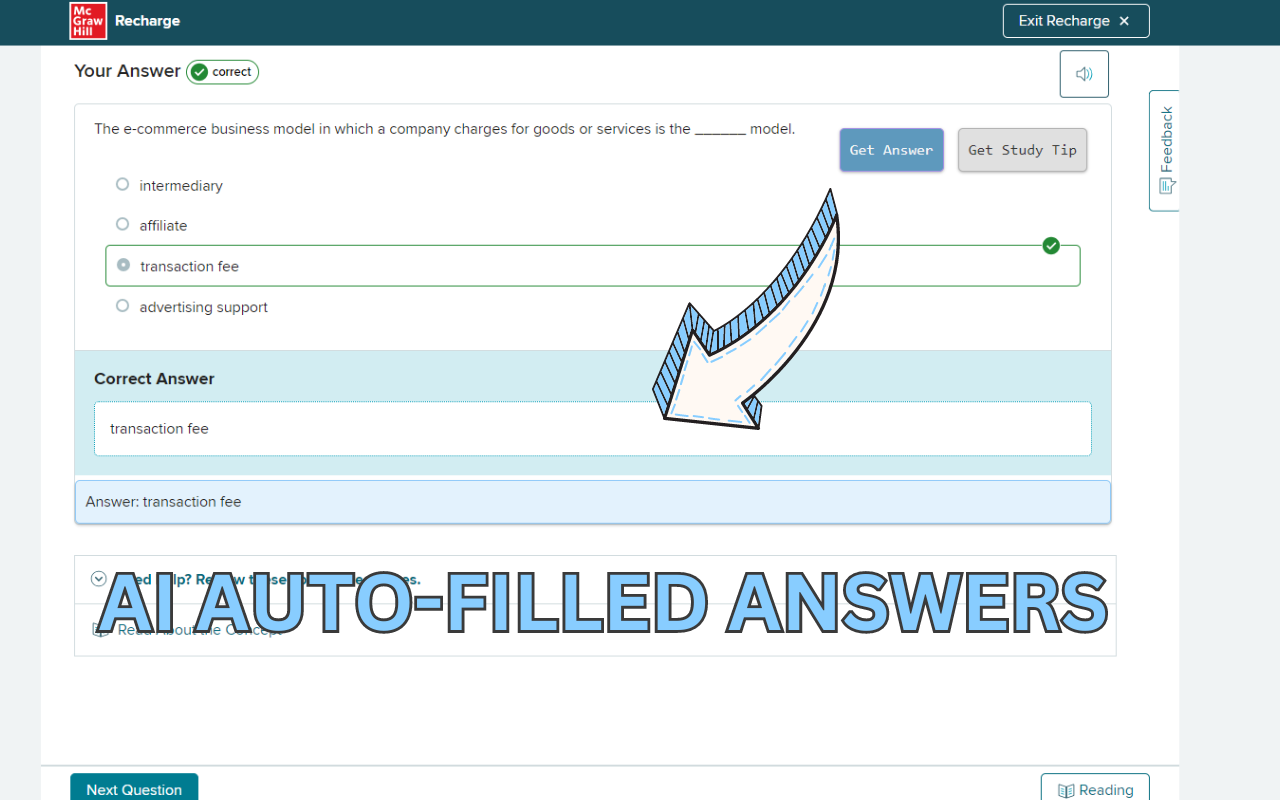Click the green 'correct' badge icon

(197, 71)
